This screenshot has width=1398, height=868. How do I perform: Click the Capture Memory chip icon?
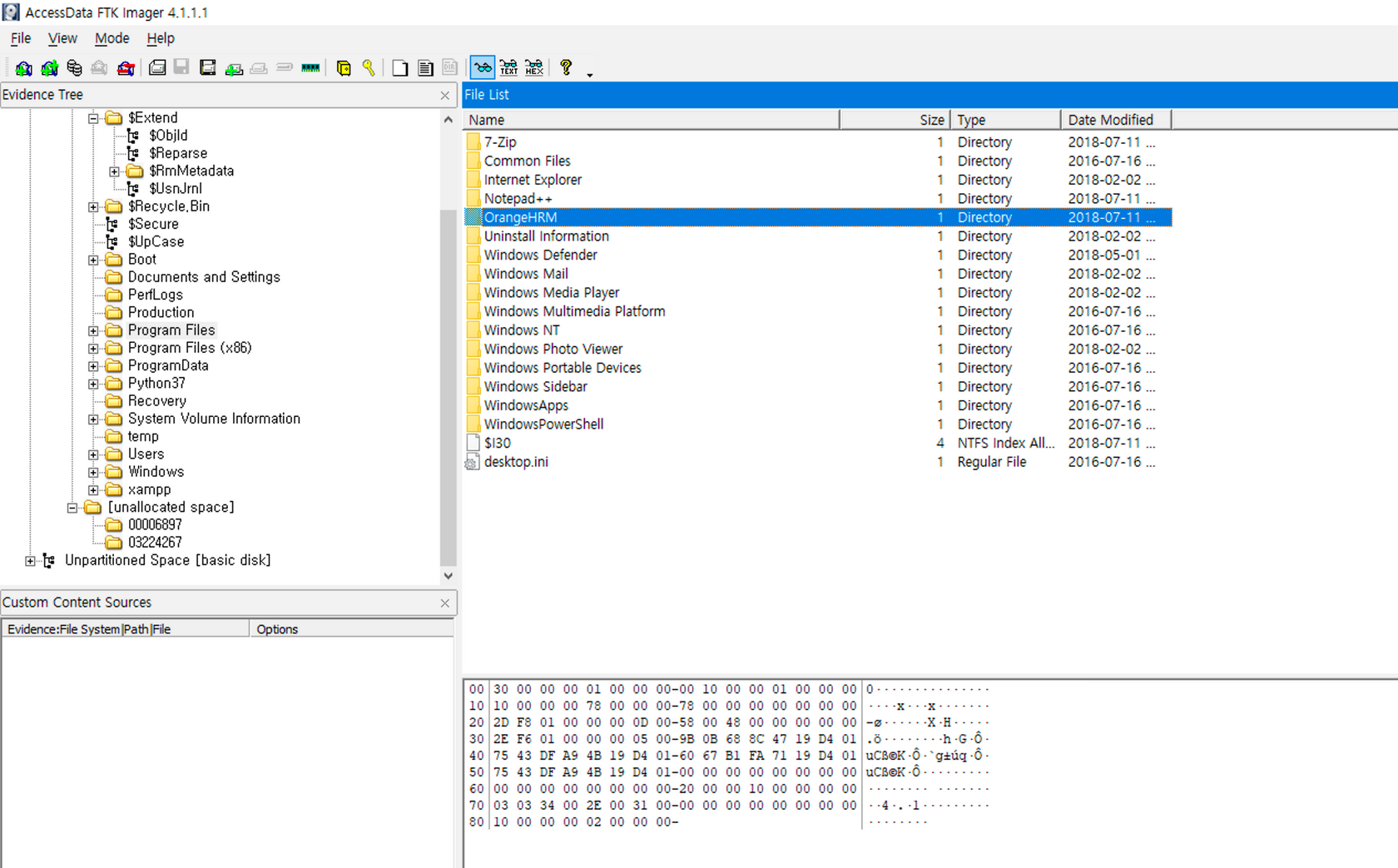(310, 68)
